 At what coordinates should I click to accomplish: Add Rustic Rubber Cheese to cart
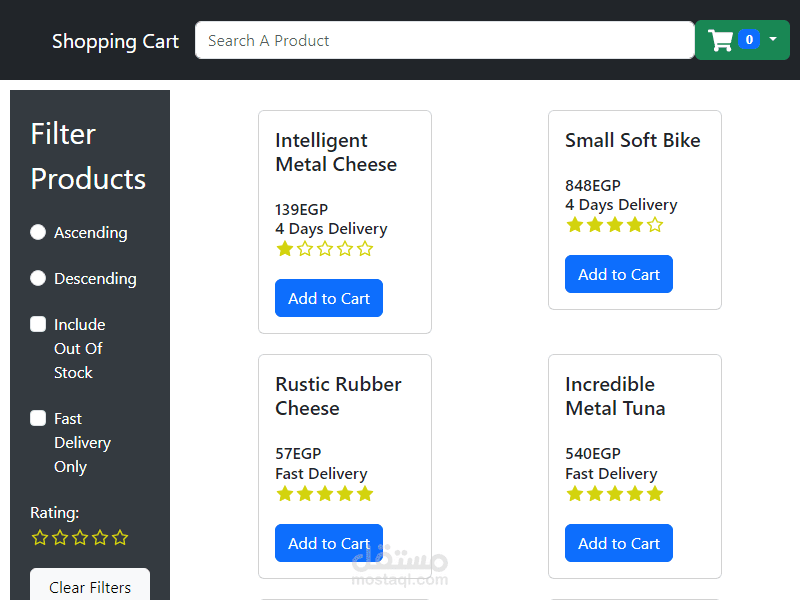(x=329, y=542)
